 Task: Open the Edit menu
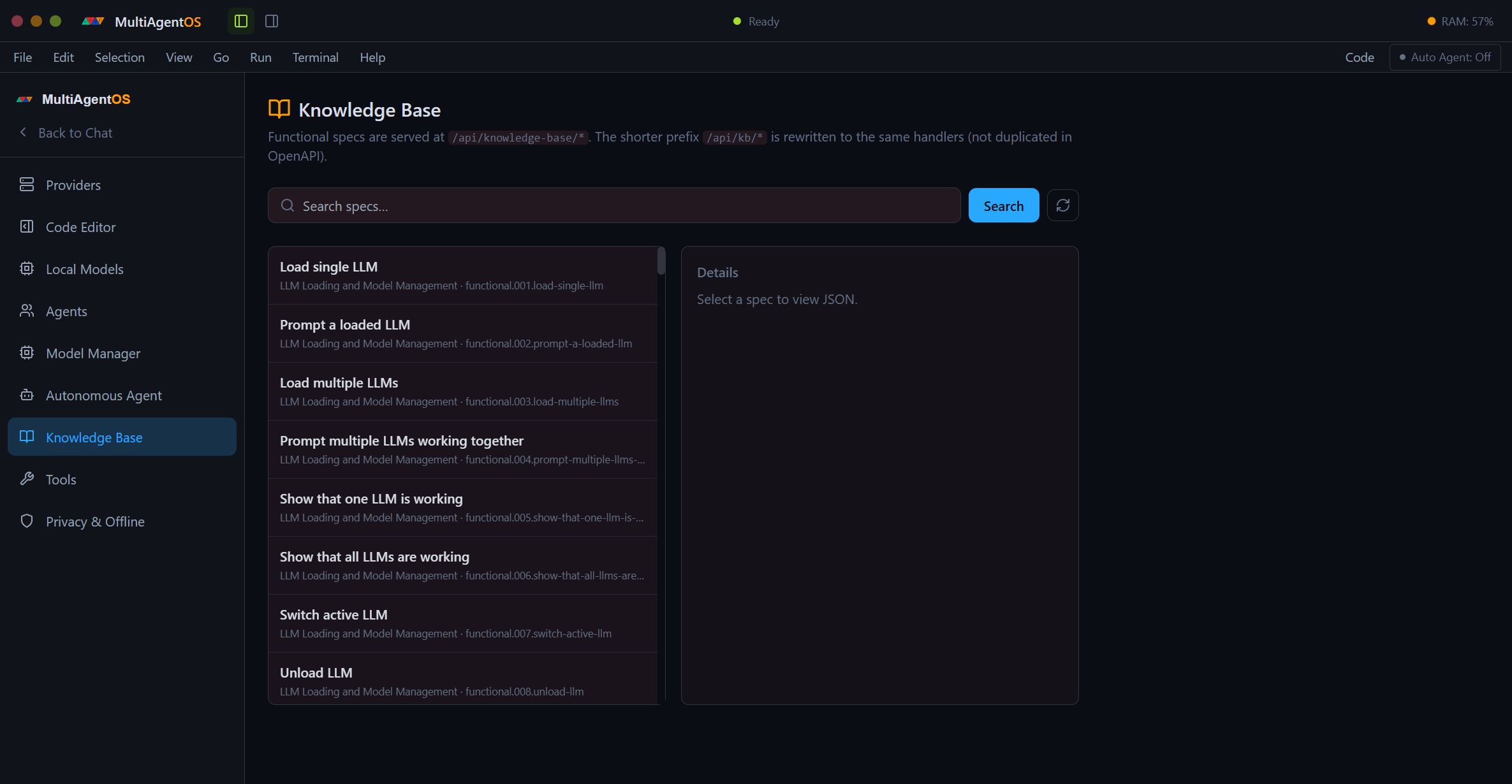(x=63, y=57)
